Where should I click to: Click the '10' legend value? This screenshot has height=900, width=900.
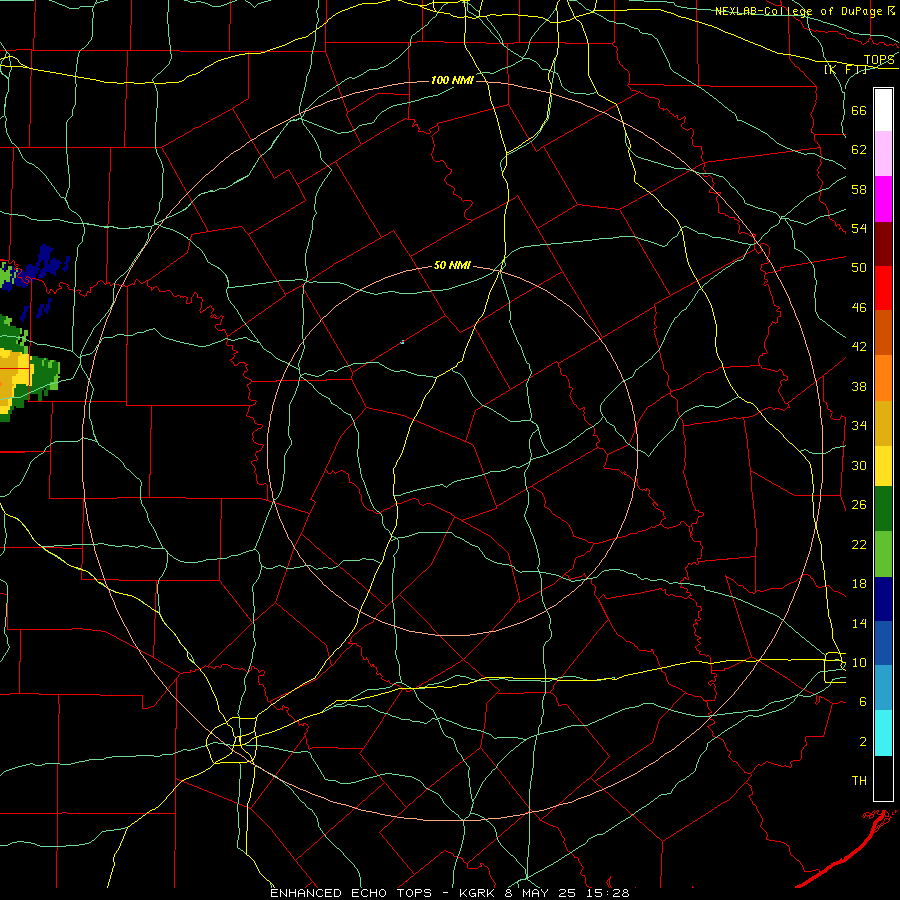coord(859,662)
